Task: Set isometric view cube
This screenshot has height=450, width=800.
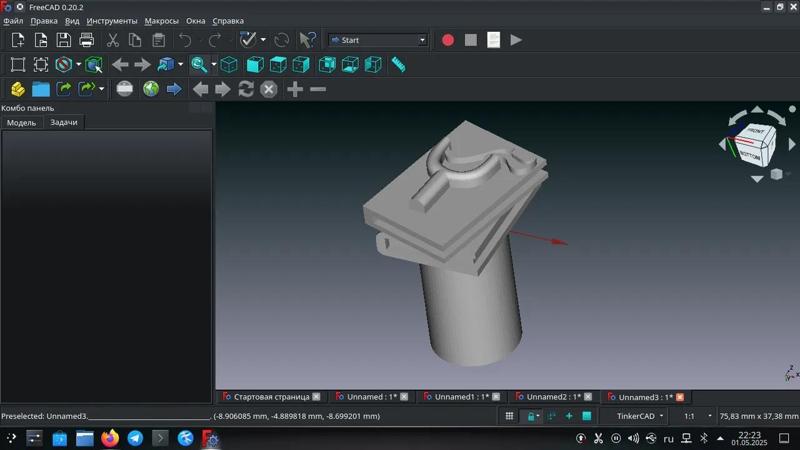Action: tap(229, 65)
